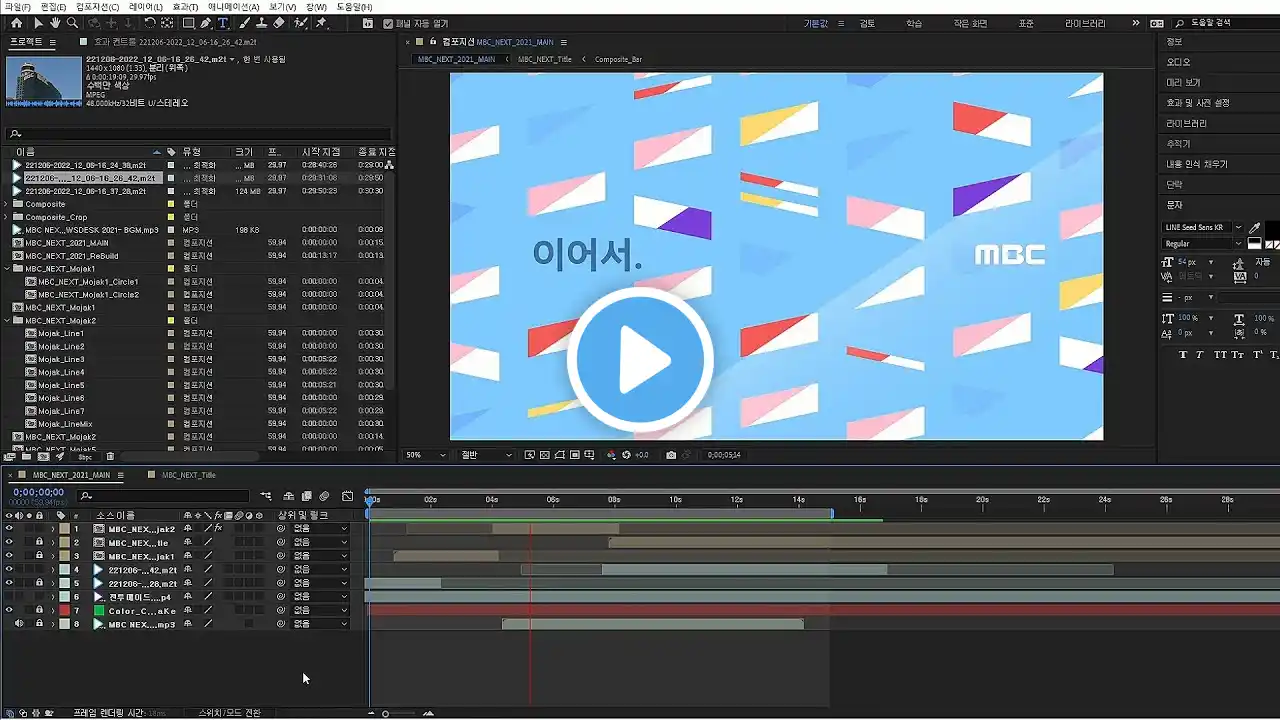Pick the Horizontal Type tool

point(222,23)
